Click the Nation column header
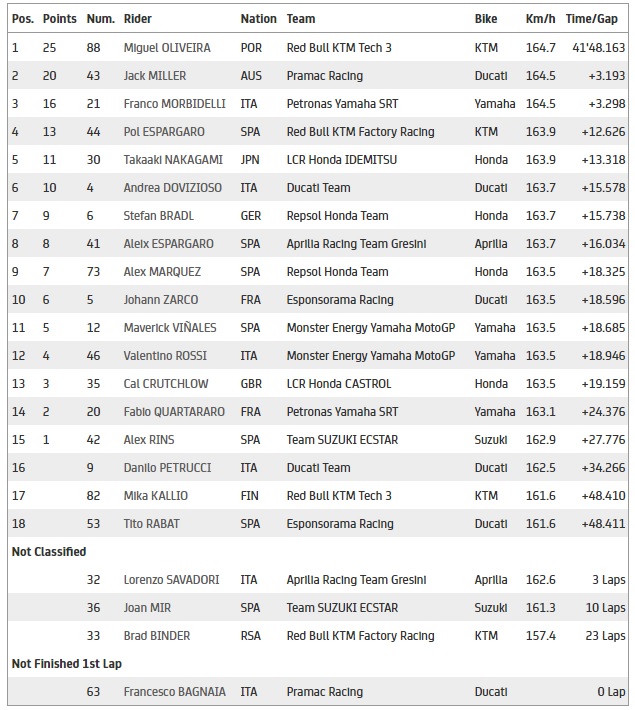 click(258, 19)
